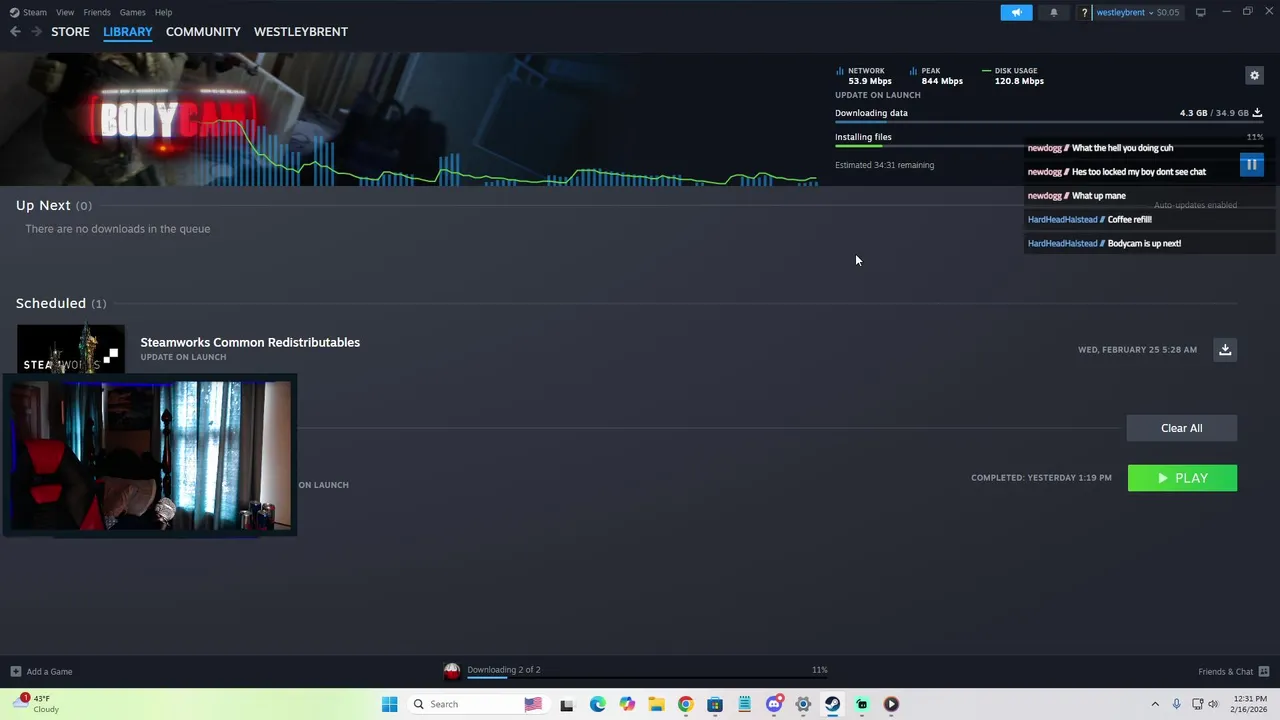
Task: Open Microsoft Store from the taskbar
Action: pos(715,704)
